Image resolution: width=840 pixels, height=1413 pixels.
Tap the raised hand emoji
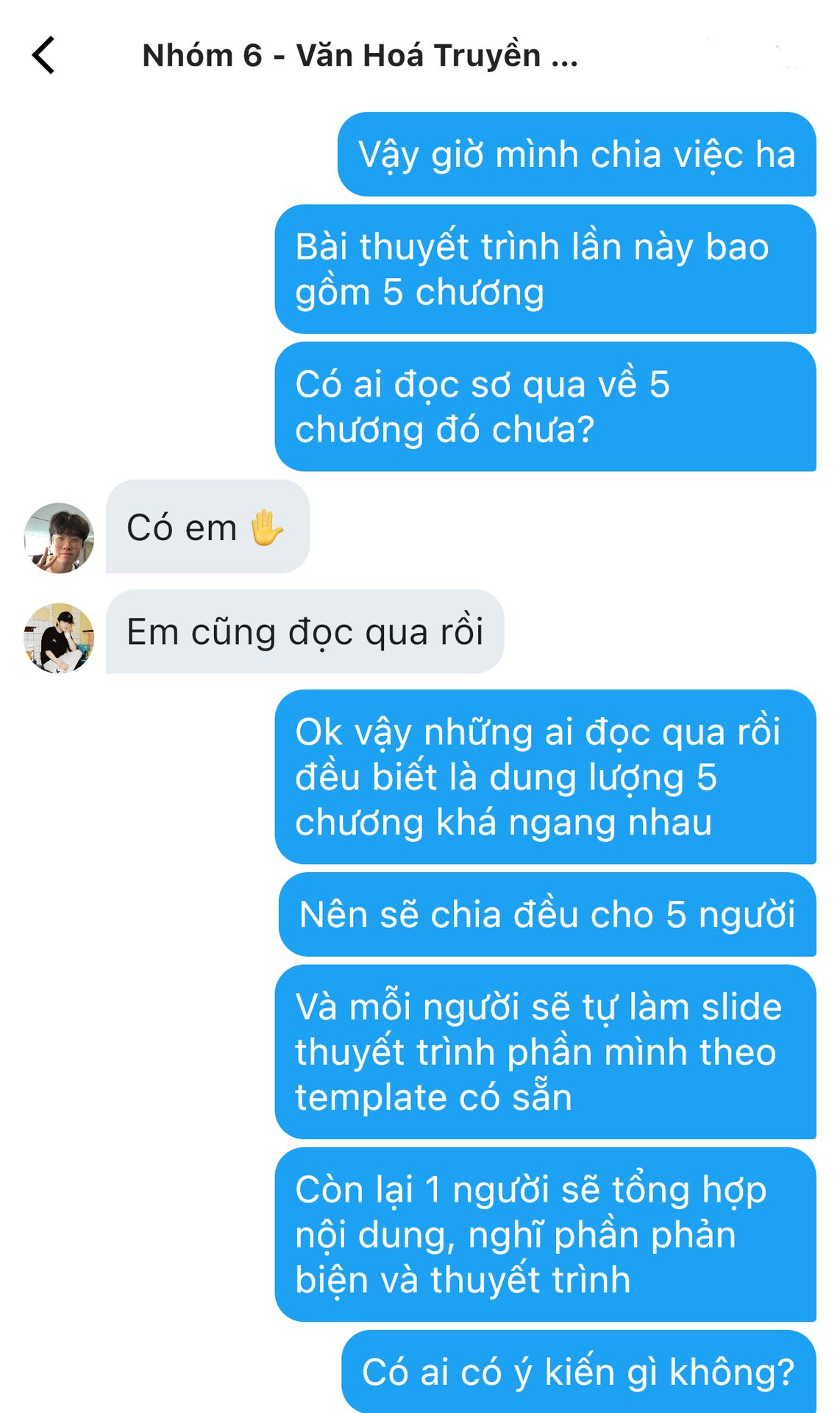point(266,528)
